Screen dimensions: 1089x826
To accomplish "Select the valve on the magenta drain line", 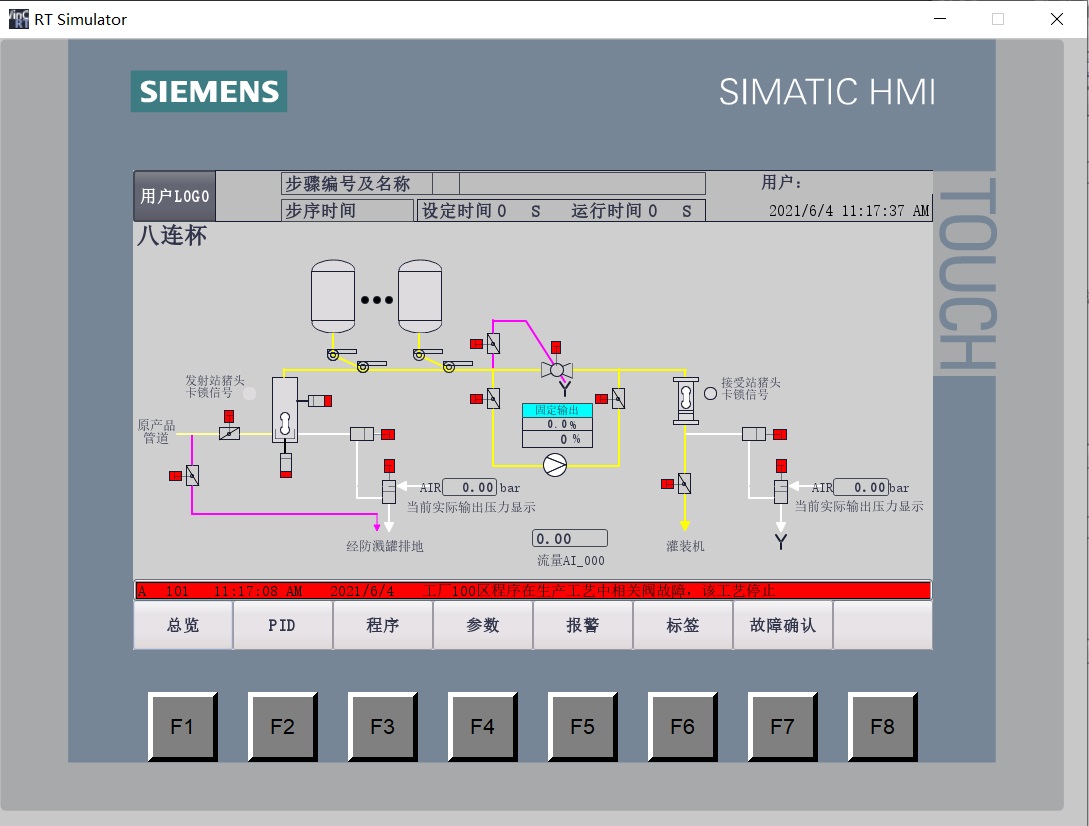I will (x=192, y=476).
